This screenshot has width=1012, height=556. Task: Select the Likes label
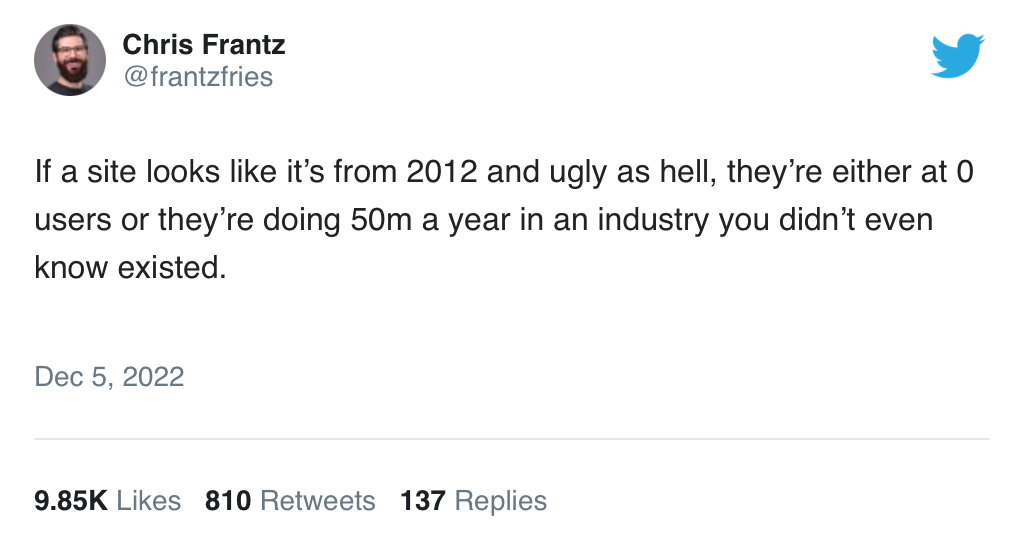(x=149, y=500)
